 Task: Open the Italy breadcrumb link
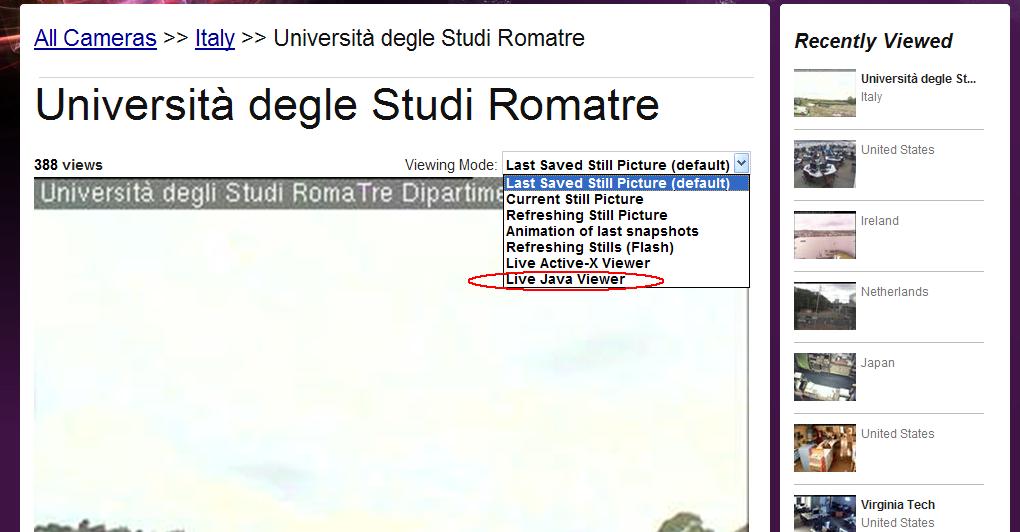click(x=215, y=38)
